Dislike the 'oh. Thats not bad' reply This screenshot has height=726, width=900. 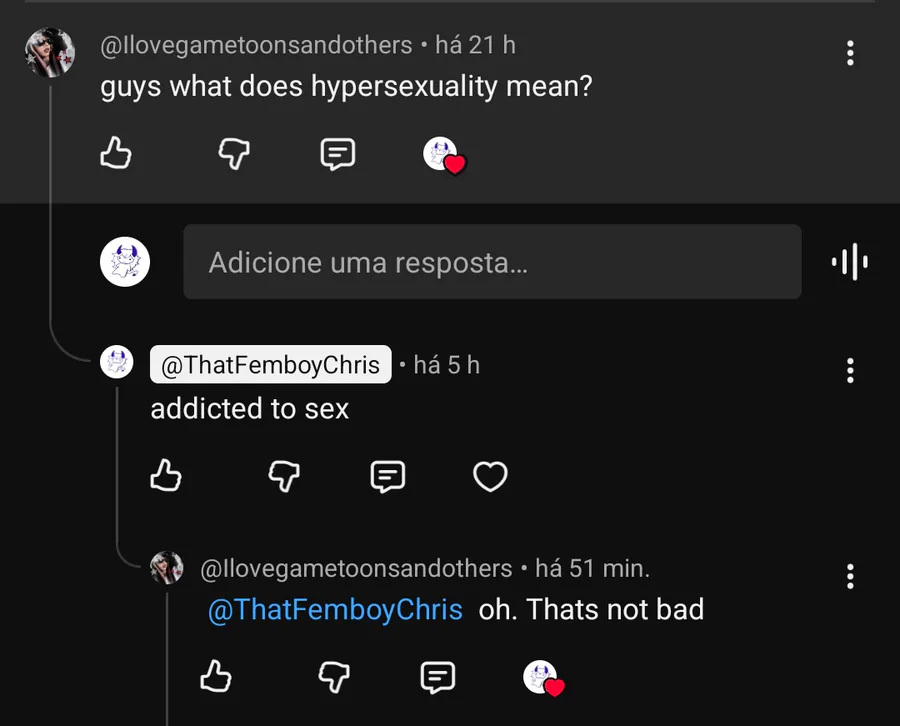334,677
